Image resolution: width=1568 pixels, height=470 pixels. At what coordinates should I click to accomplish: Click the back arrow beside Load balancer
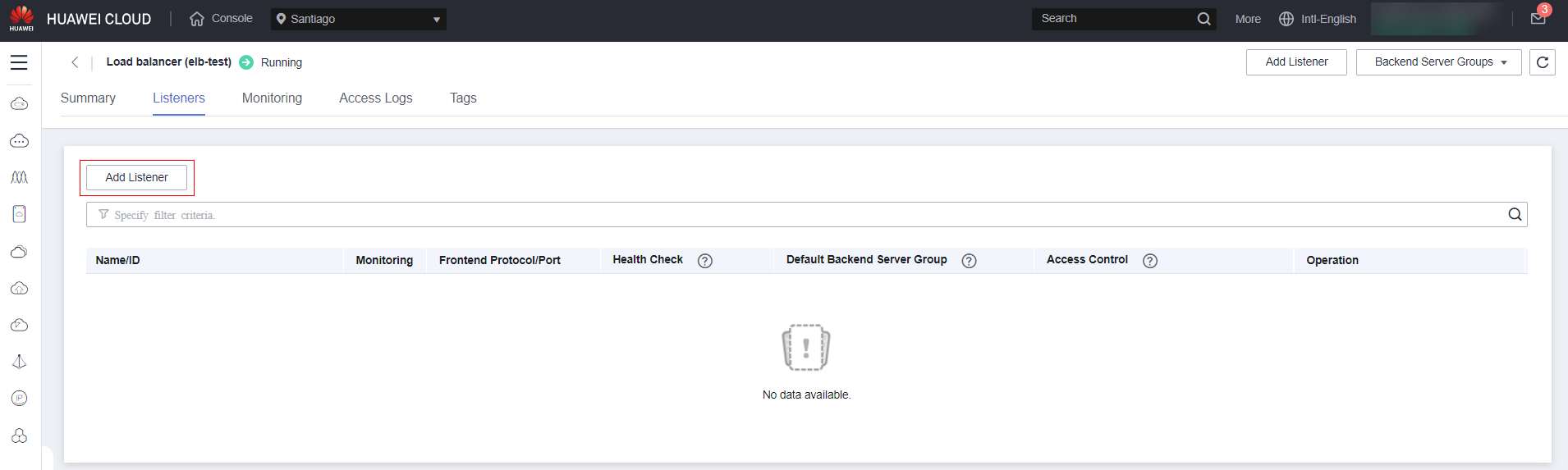point(75,62)
